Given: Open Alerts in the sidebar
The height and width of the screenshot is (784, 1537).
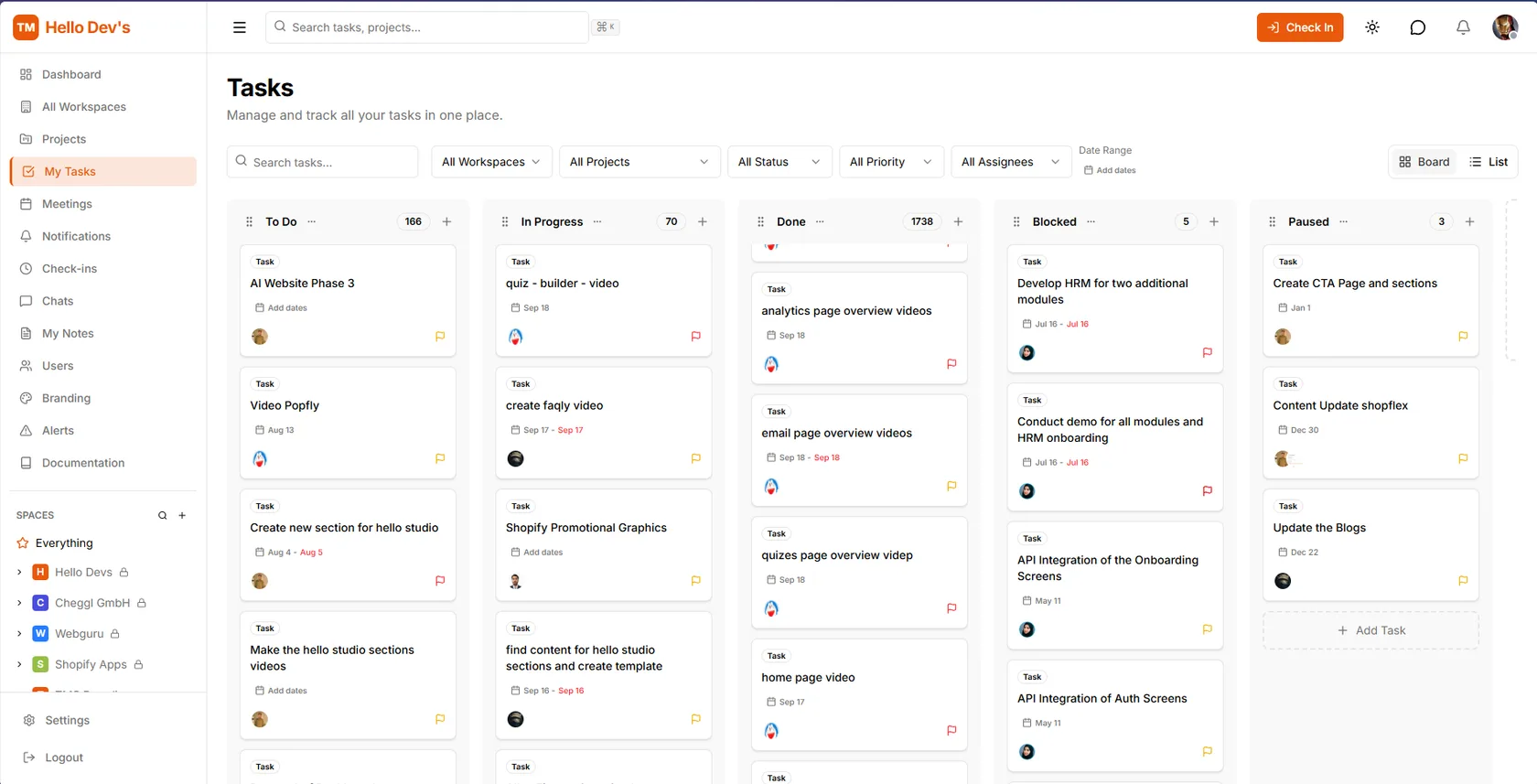Looking at the screenshot, I should [x=103, y=431].
